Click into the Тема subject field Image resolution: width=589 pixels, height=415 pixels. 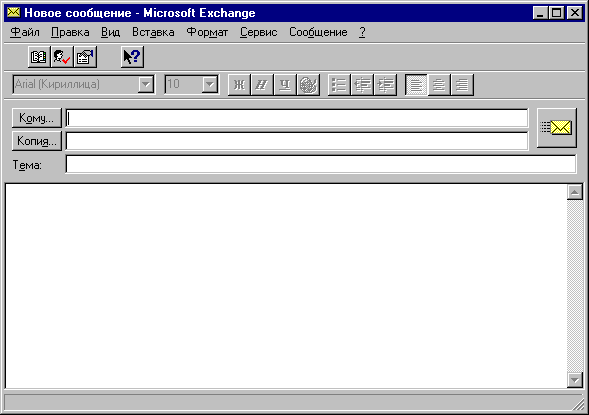point(321,164)
